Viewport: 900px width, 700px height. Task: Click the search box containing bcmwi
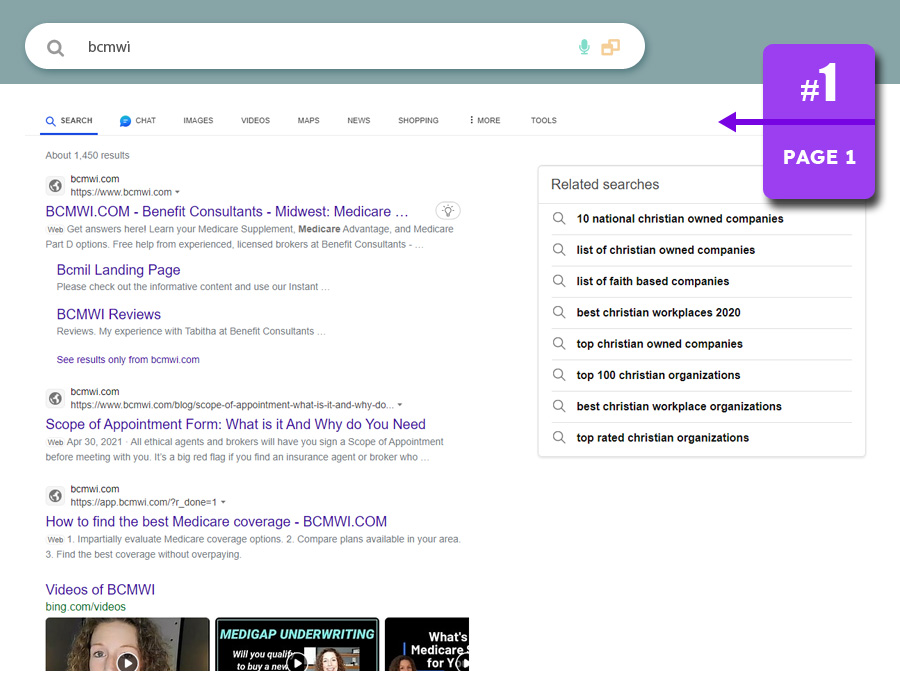[335, 46]
